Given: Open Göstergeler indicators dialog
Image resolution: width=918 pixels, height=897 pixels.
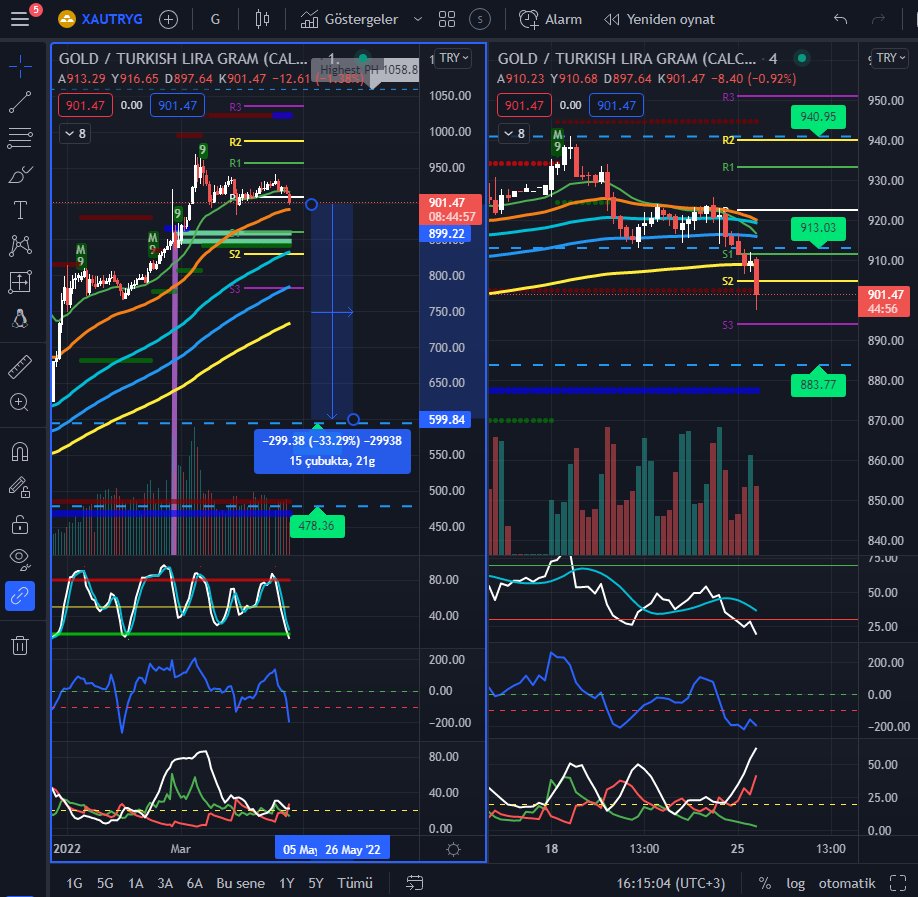Looking at the screenshot, I should click(x=350, y=19).
